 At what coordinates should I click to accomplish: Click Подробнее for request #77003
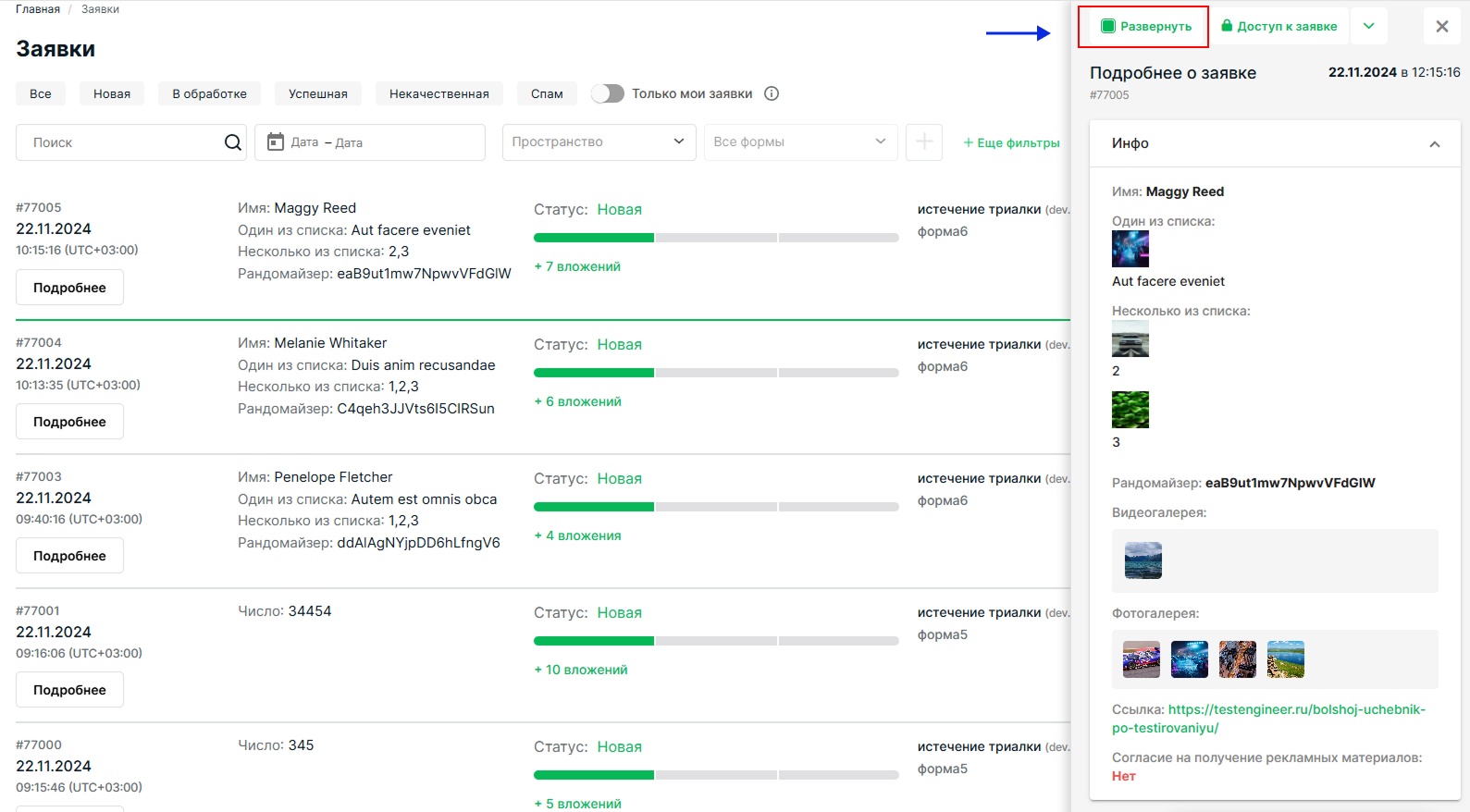[x=69, y=556]
